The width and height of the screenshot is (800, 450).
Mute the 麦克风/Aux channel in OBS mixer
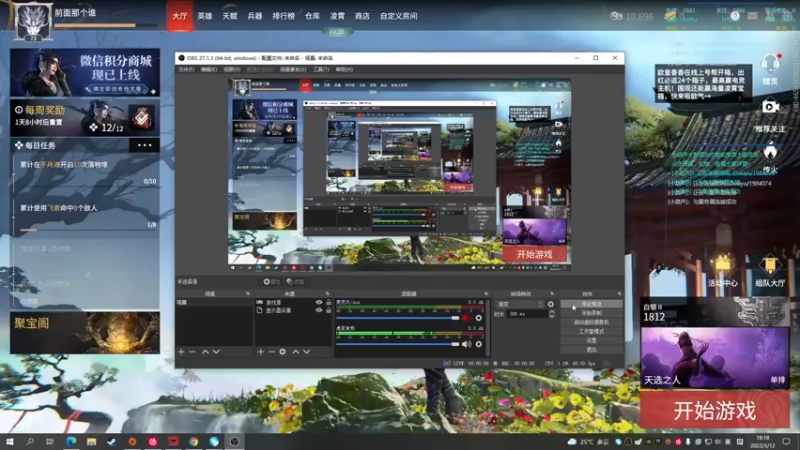coord(466,318)
